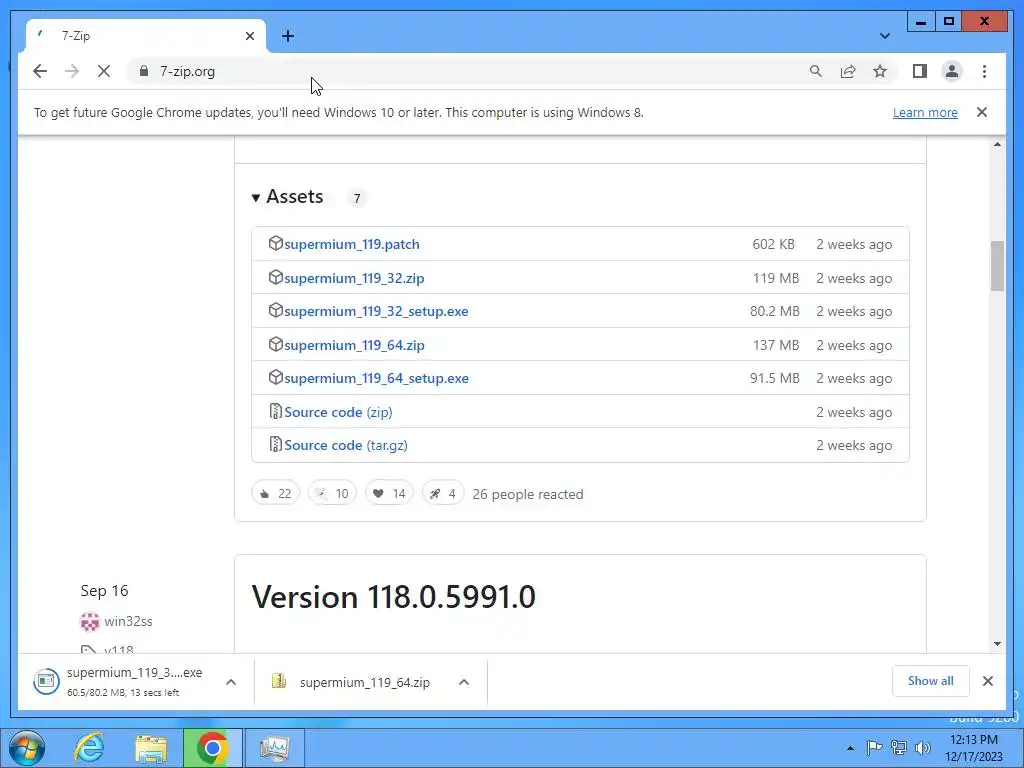Toggle rocket reaction with 4
Screen dimensions: 1024x768
point(443,493)
